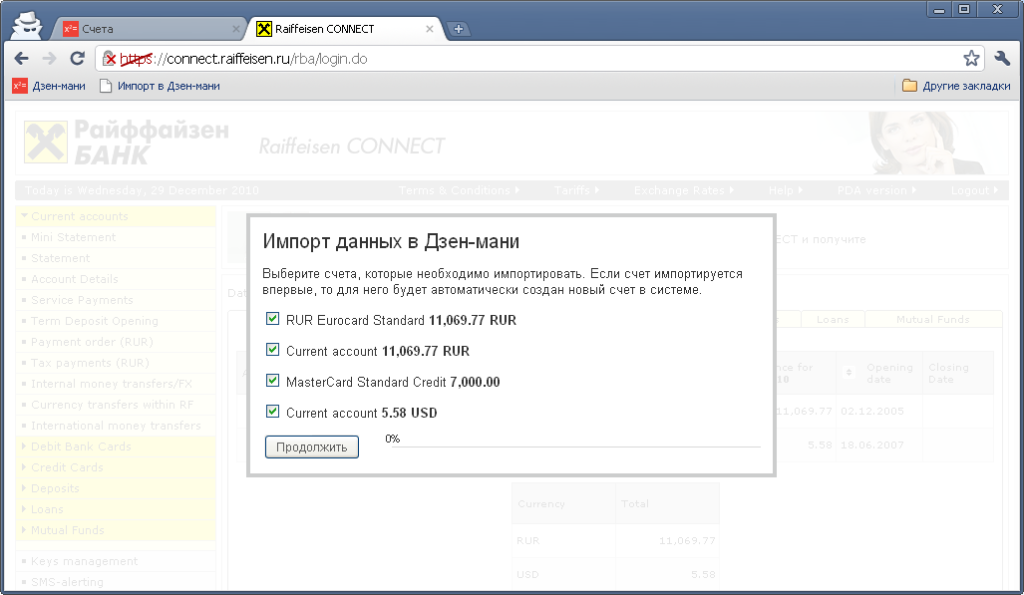Open Terms & Conditions menu

pos(459,190)
